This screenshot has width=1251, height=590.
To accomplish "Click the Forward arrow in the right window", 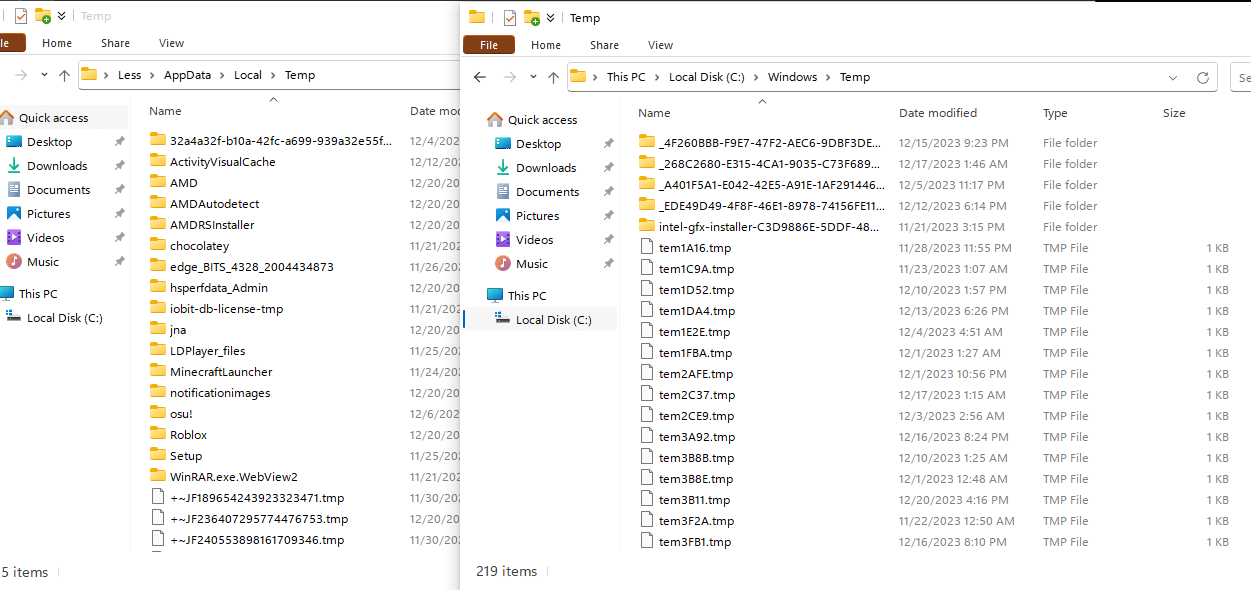I will coord(510,77).
